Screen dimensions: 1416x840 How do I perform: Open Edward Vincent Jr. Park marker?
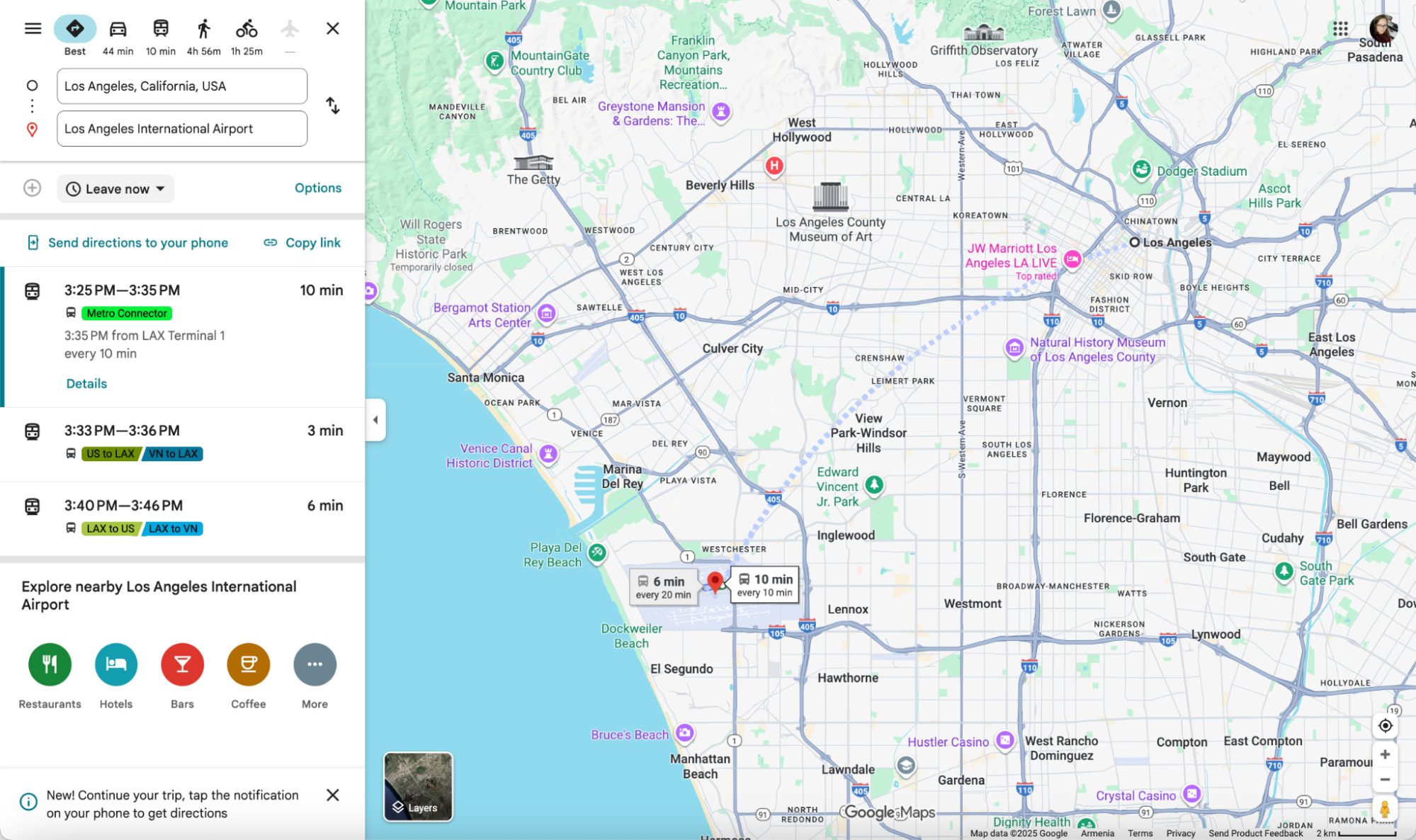click(874, 485)
